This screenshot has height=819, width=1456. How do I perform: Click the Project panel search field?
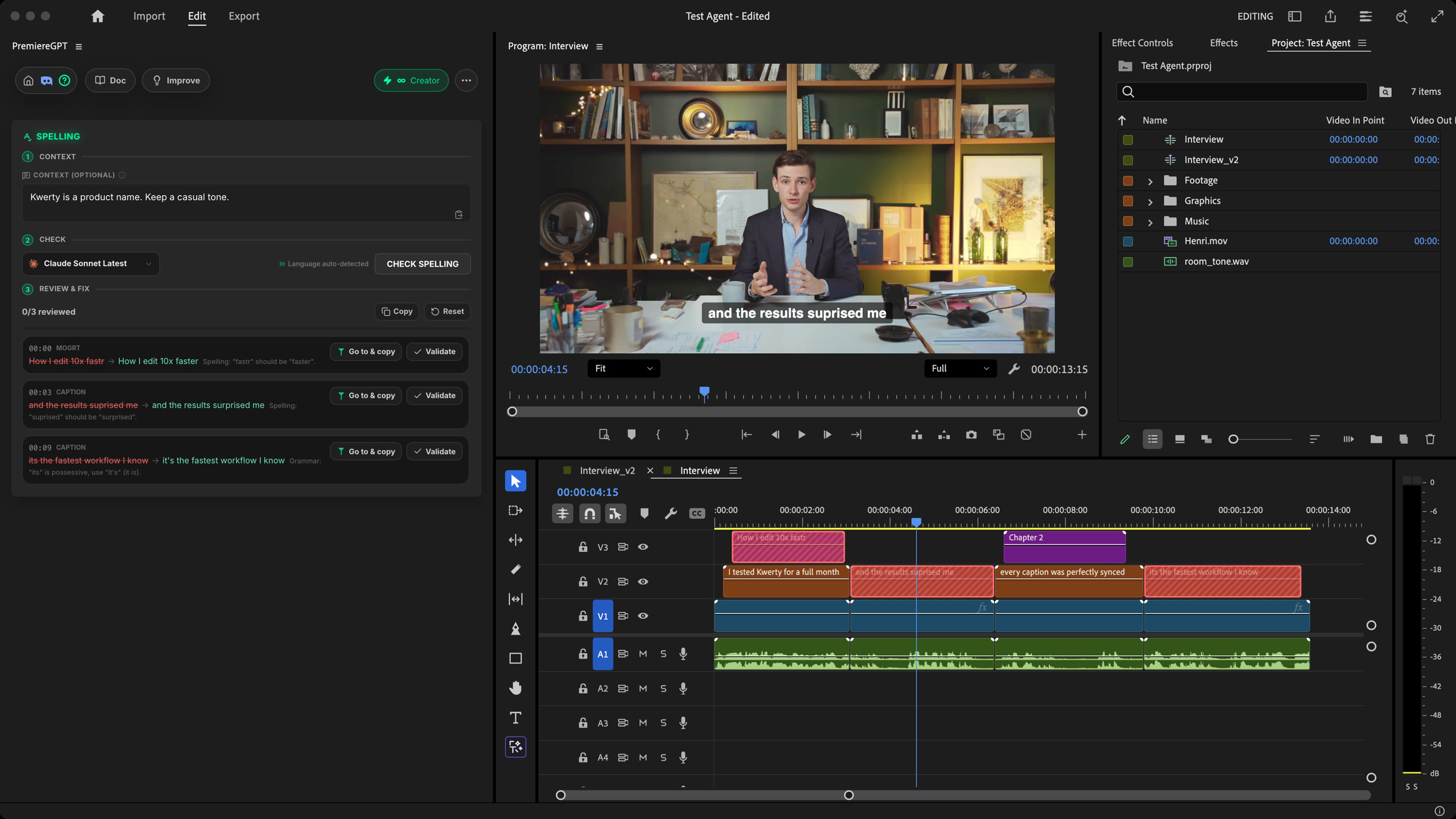pos(1242,92)
